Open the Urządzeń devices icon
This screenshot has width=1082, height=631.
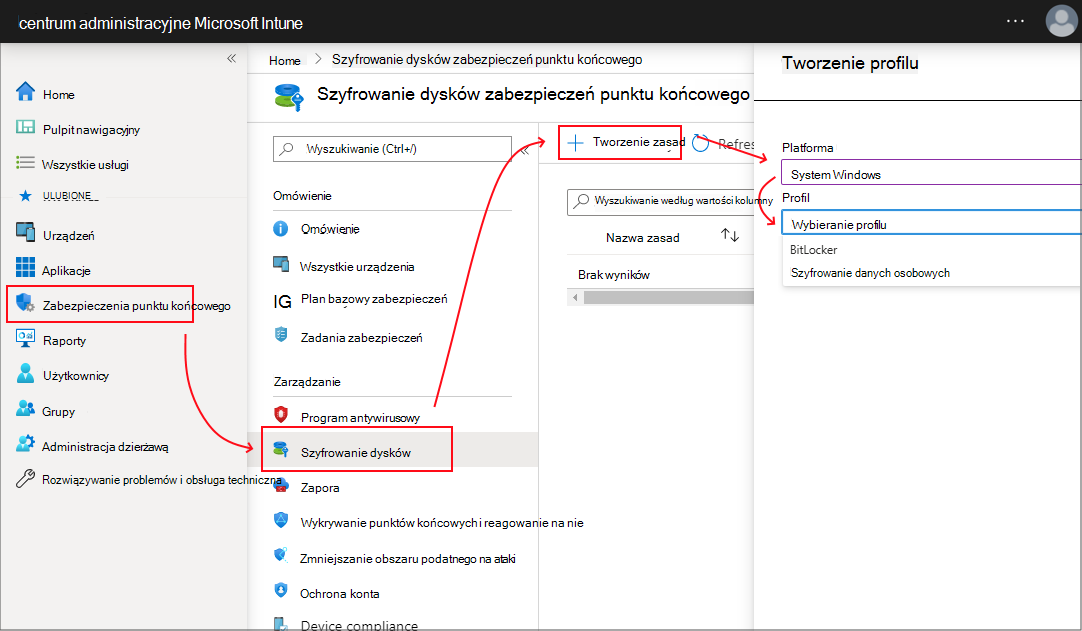click(x=26, y=233)
